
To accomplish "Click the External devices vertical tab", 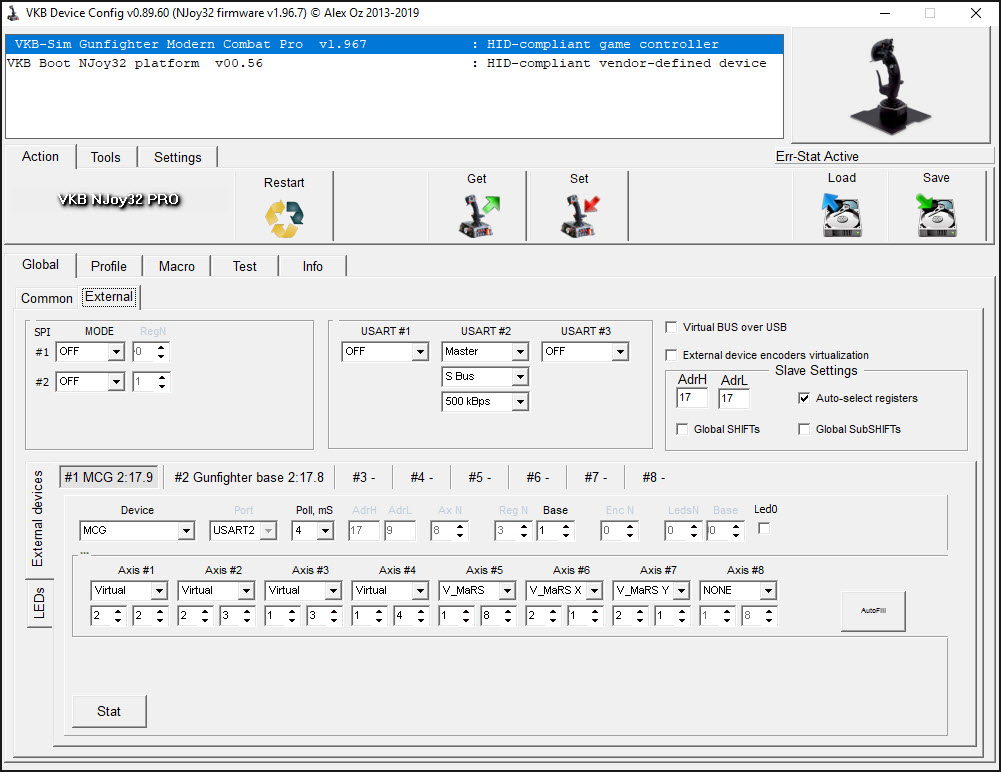I will (x=38, y=518).
